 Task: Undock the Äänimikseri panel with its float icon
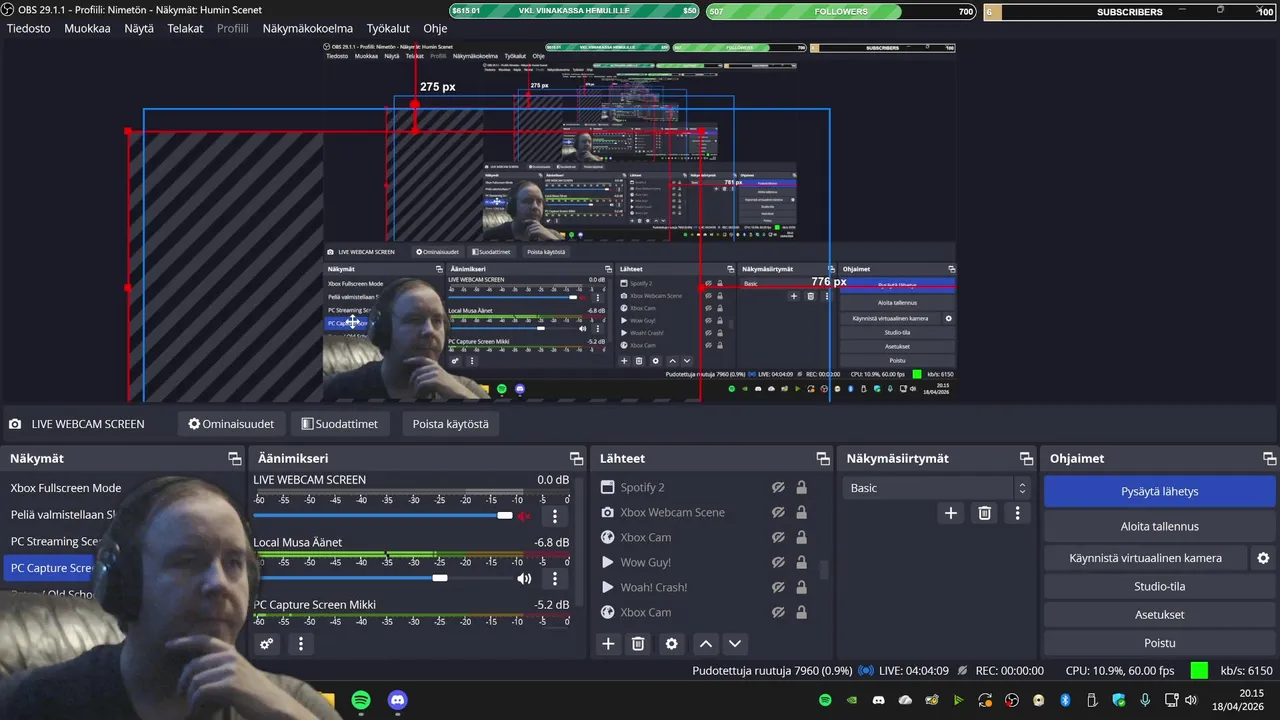tap(576, 458)
